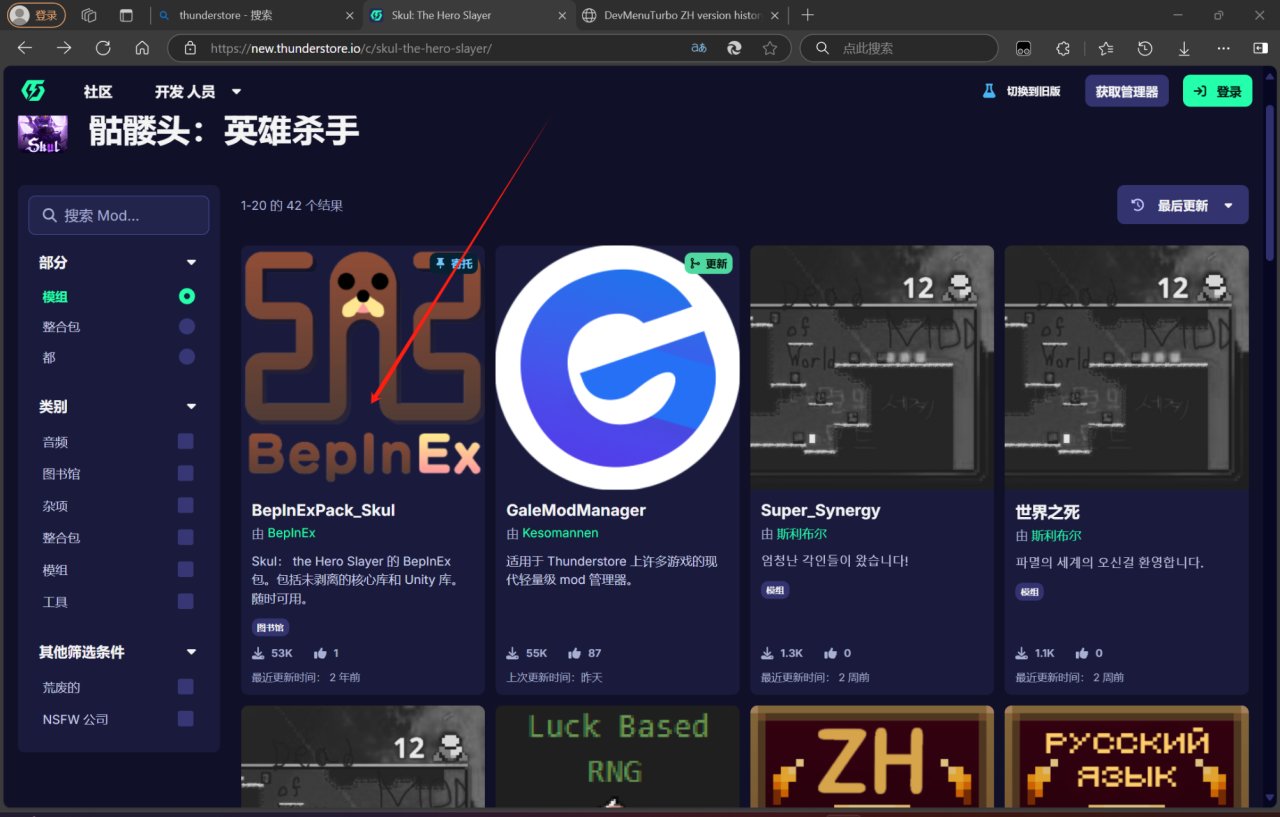
Task: Open the GaleModManager title link
Action: (576, 510)
